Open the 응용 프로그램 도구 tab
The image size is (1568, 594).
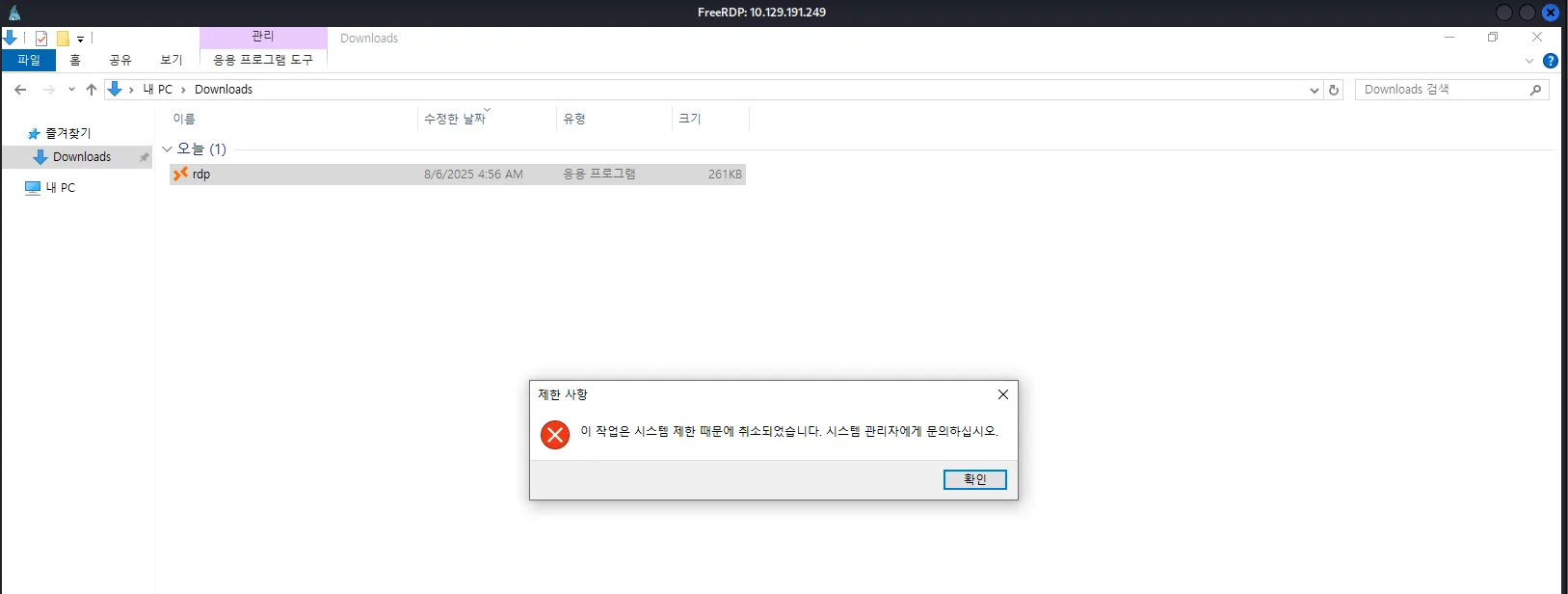(263, 60)
